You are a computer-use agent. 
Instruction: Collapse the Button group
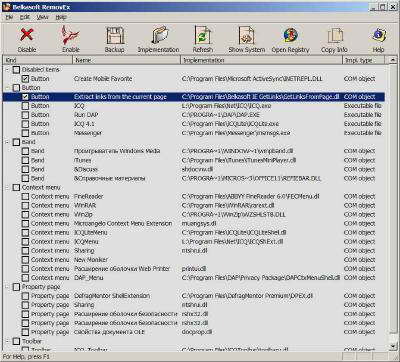7,88
